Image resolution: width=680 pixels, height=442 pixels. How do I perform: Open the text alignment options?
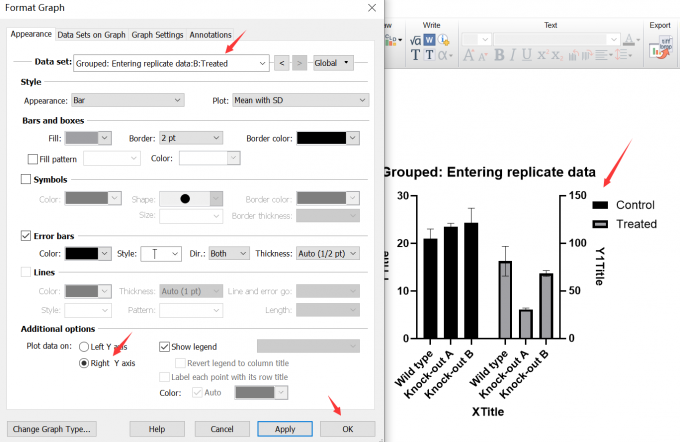(x=603, y=55)
